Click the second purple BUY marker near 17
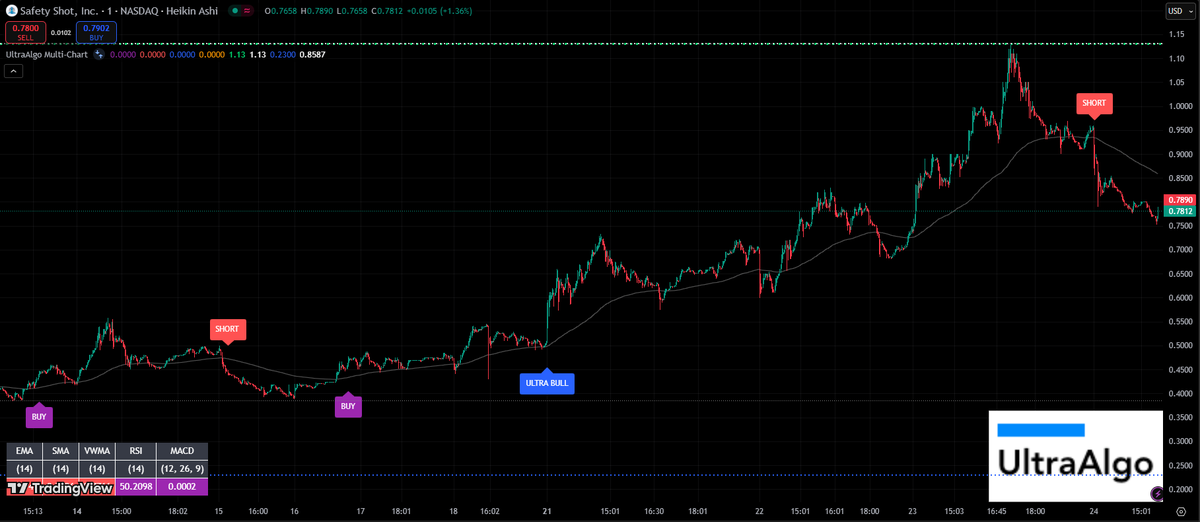1200x522 pixels. point(347,405)
